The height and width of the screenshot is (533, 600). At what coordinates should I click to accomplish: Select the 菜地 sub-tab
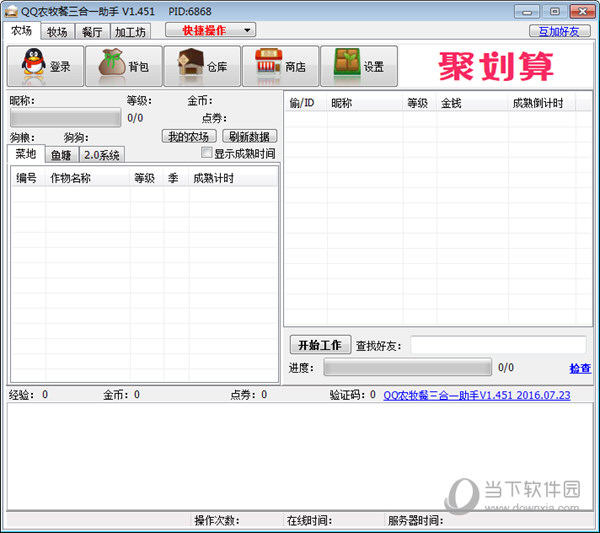(x=26, y=154)
